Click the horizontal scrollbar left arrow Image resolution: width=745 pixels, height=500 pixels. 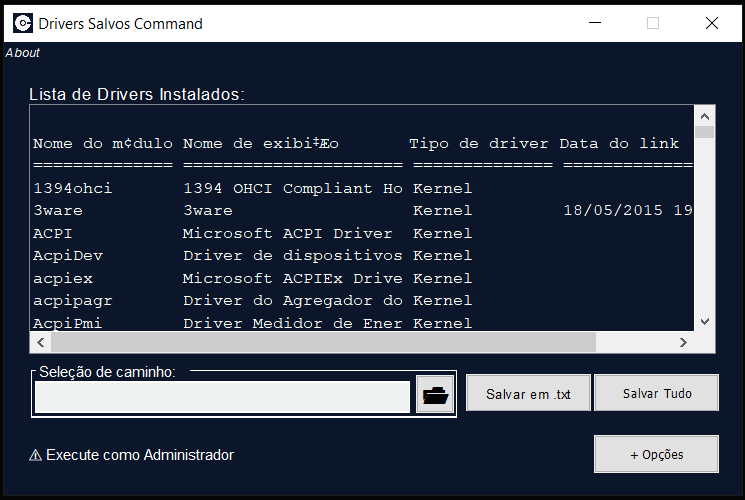click(41, 342)
